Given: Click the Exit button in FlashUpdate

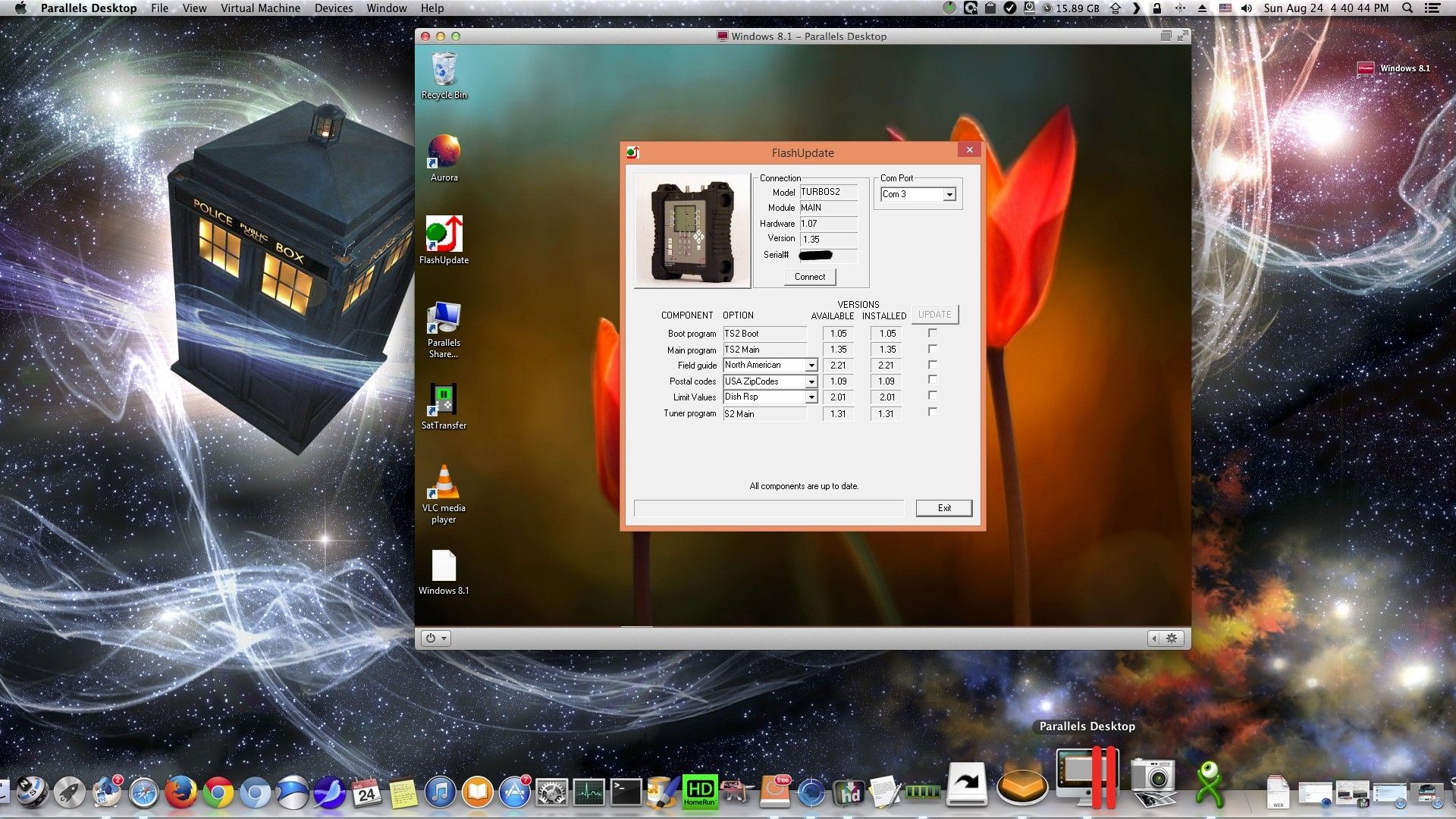Looking at the screenshot, I should [x=944, y=508].
